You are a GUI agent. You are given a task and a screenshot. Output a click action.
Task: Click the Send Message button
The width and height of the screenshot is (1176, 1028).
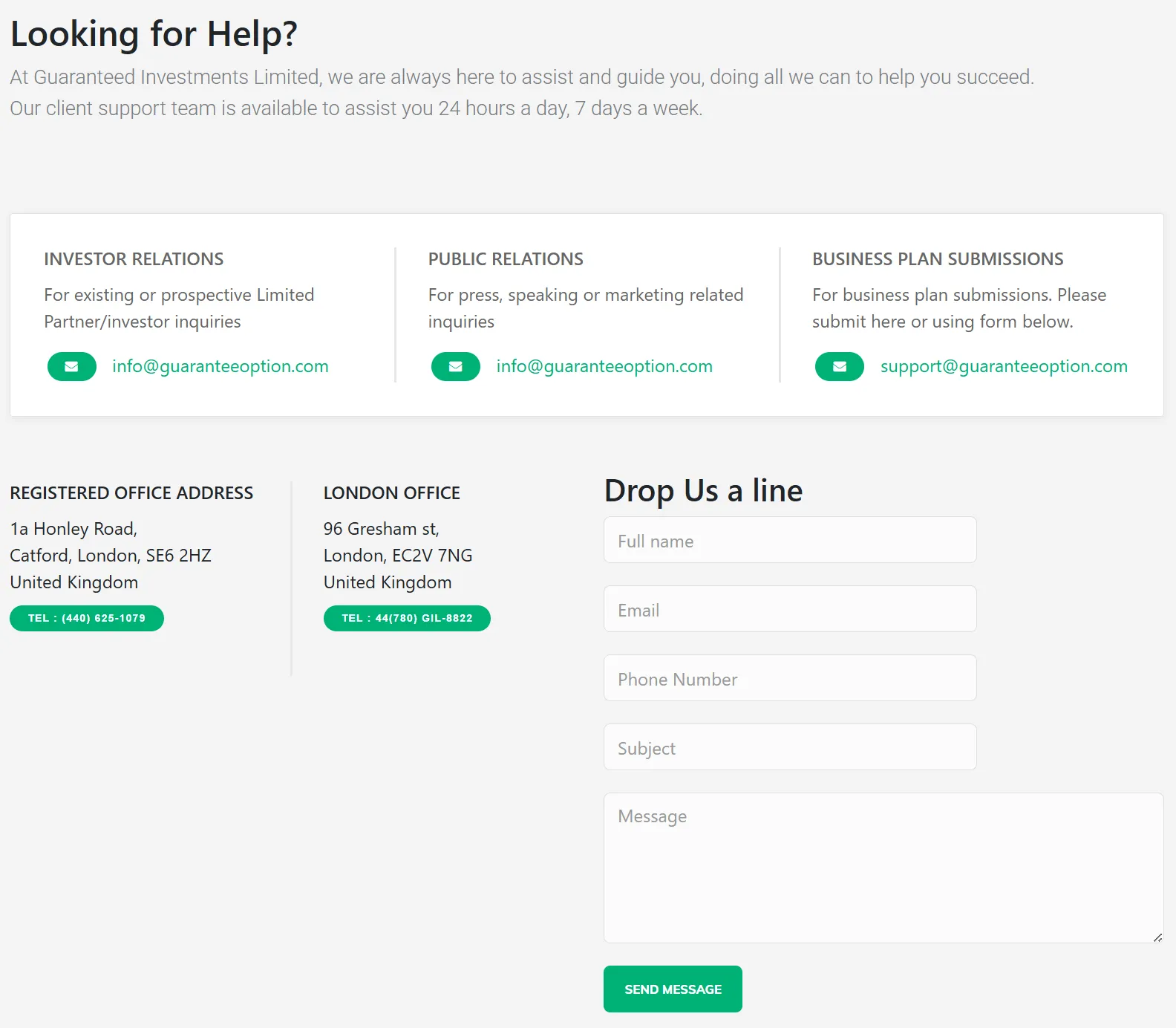pyautogui.click(x=673, y=989)
